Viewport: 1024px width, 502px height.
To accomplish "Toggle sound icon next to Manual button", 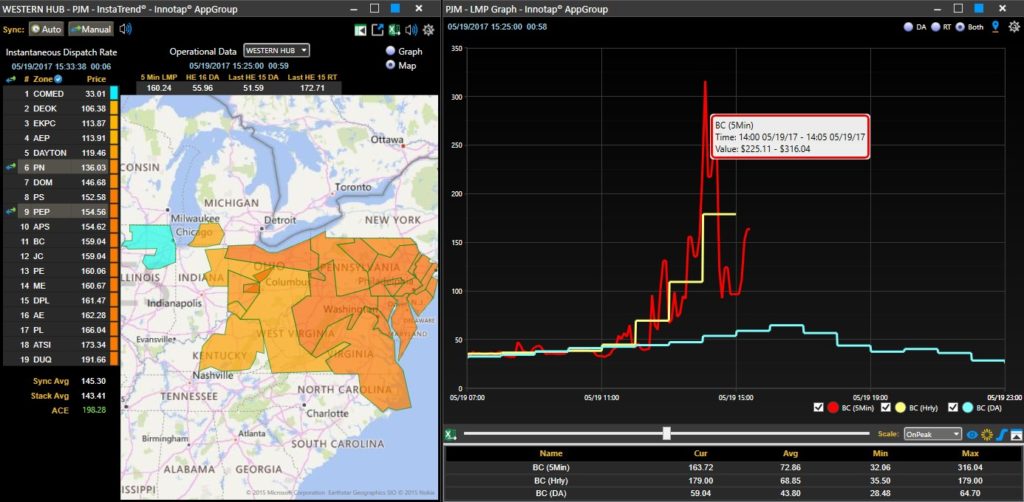I will [x=125, y=29].
